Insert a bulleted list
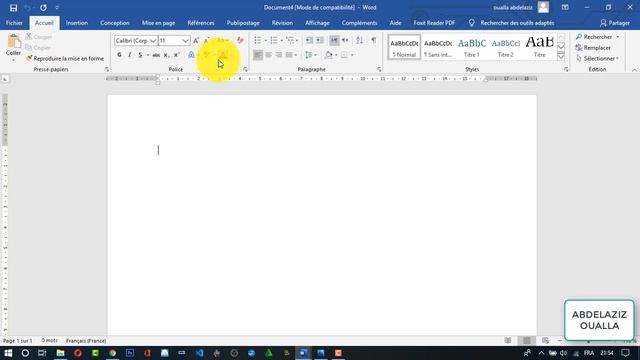 pyautogui.click(x=258, y=40)
